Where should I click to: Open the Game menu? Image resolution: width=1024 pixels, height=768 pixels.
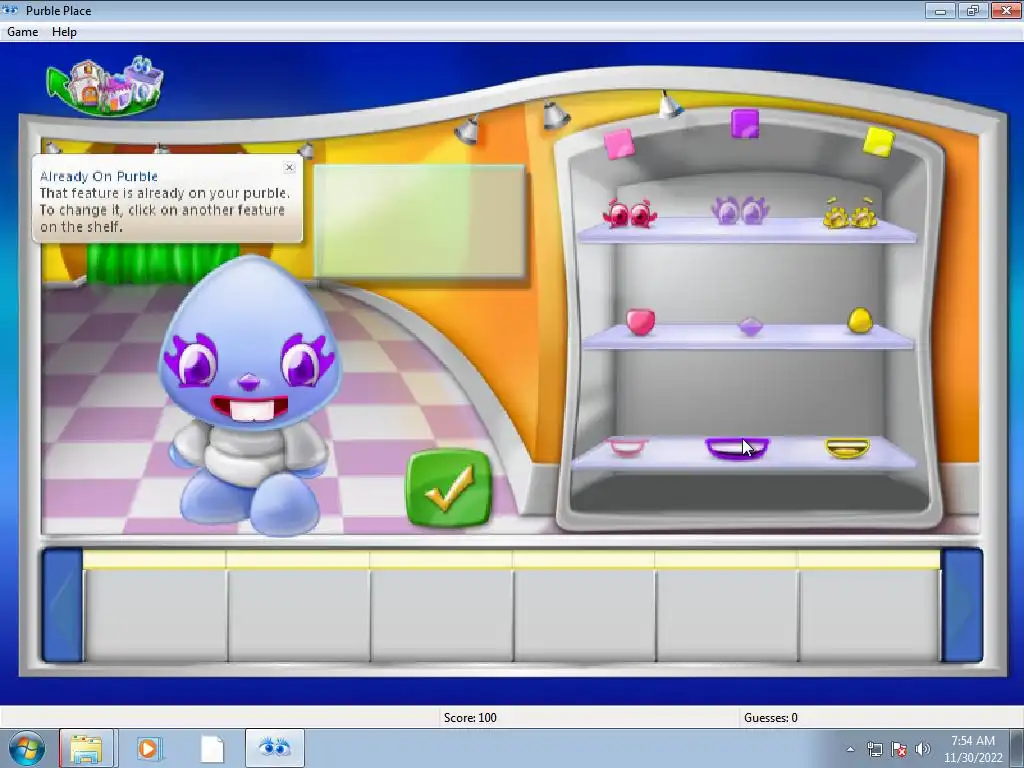(22, 31)
